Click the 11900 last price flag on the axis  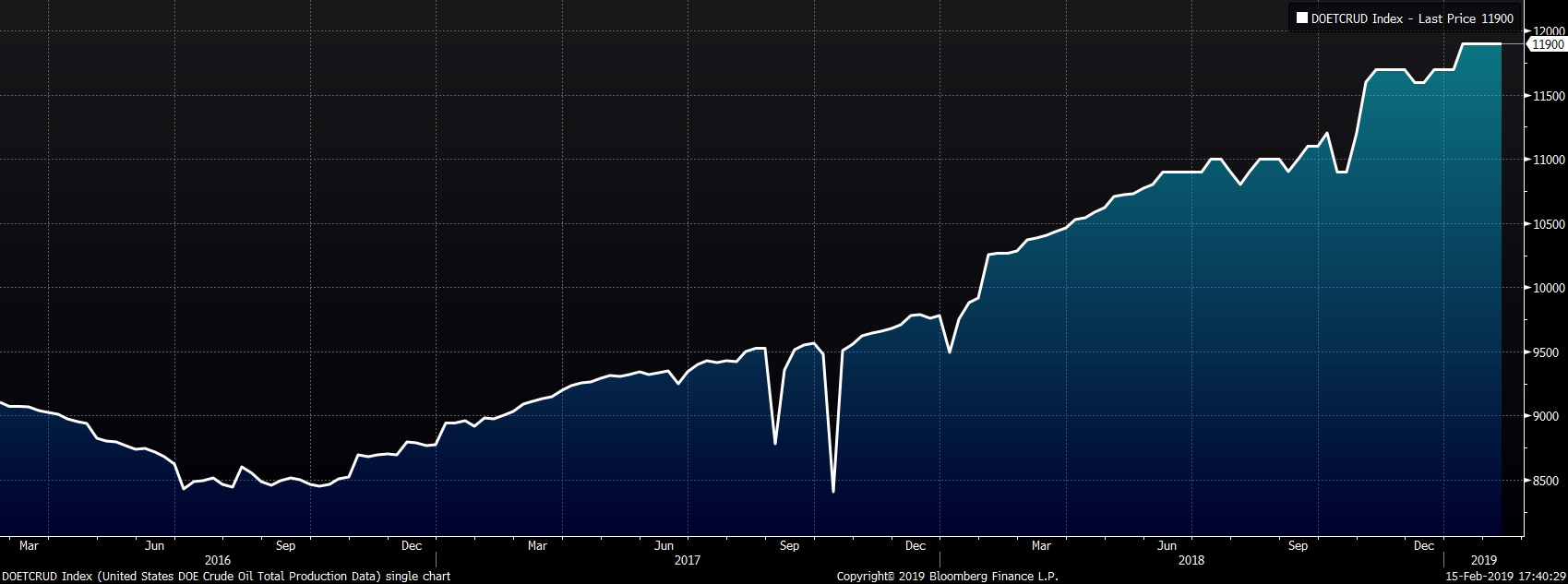pos(1548,44)
